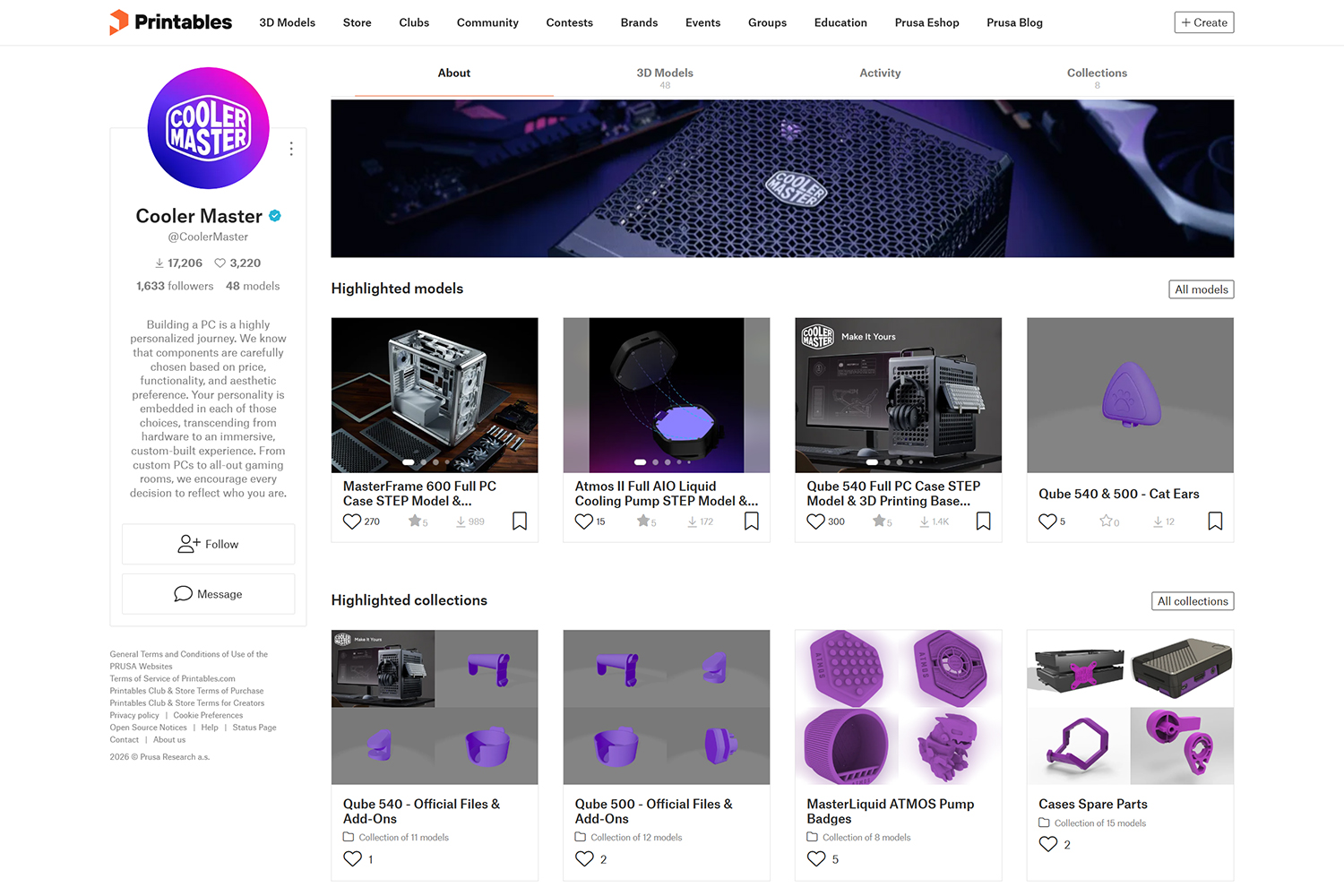This screenshot has height=896, width=1344.
Task: Select the third carousel dot on Atmos II card
Action: [x=667, y=461]
